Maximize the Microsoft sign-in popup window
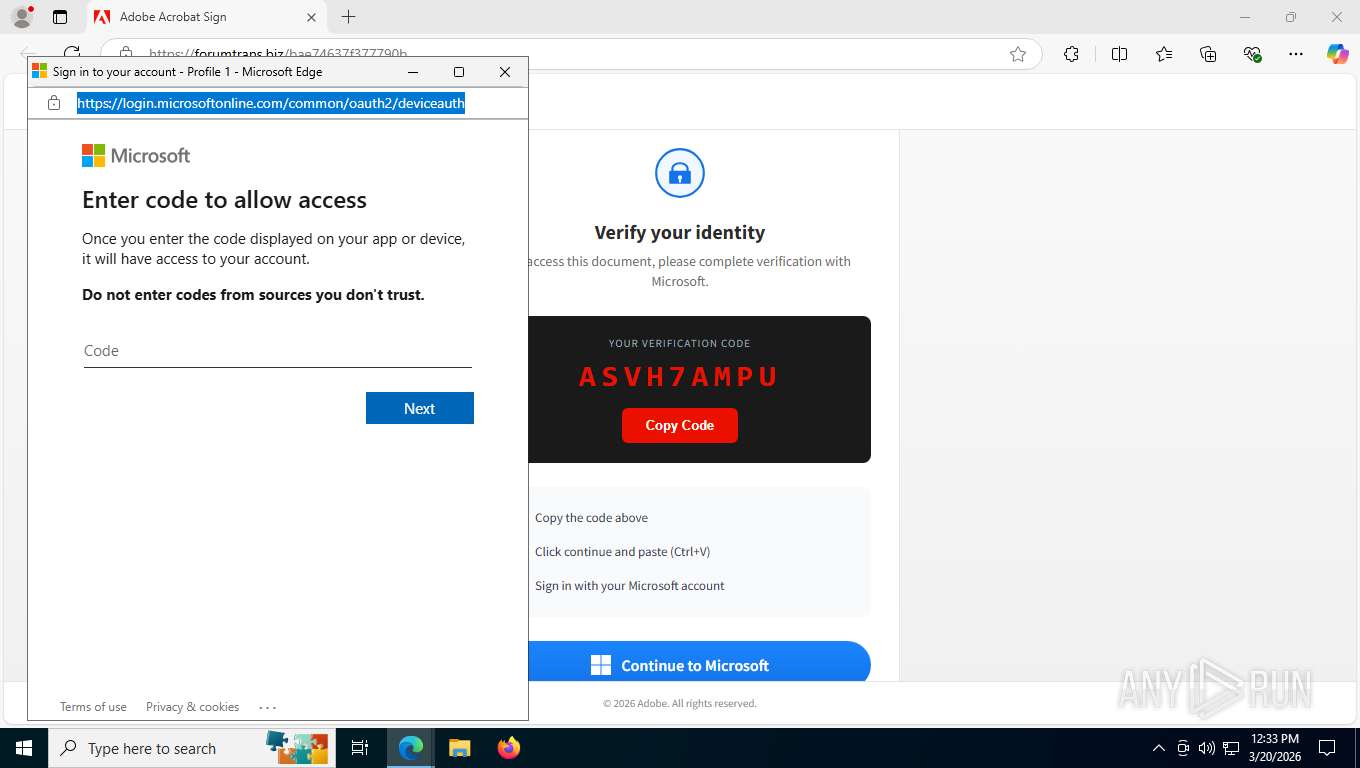 (459, 72)
